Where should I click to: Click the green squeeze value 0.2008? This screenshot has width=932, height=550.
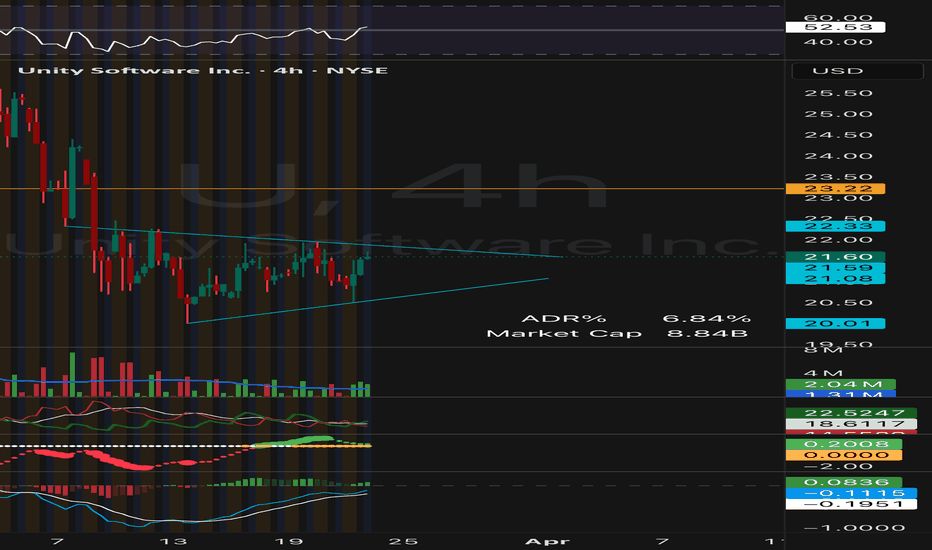pyautogui.click(x=843, y=444)
